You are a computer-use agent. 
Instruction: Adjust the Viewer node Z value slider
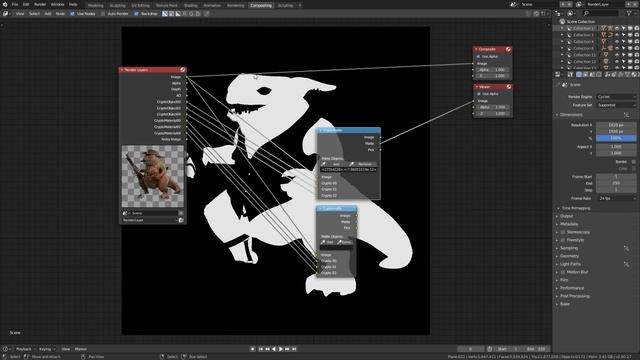coord(492,113)
